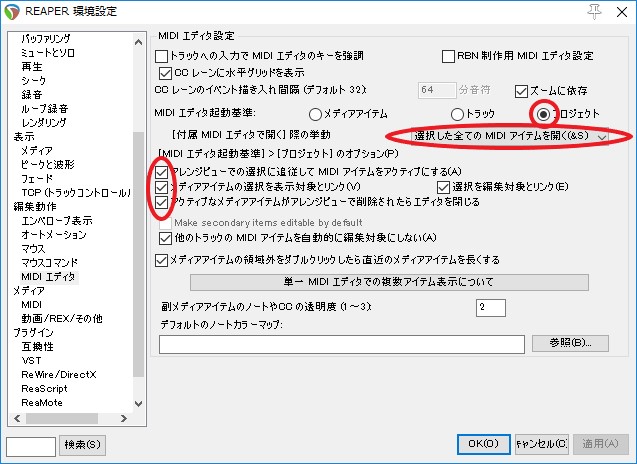Image resolution: width=637 pixels, height=464 pixels.
Task: Select プロジェクト radio button
Action: click(x=544, y=115)
